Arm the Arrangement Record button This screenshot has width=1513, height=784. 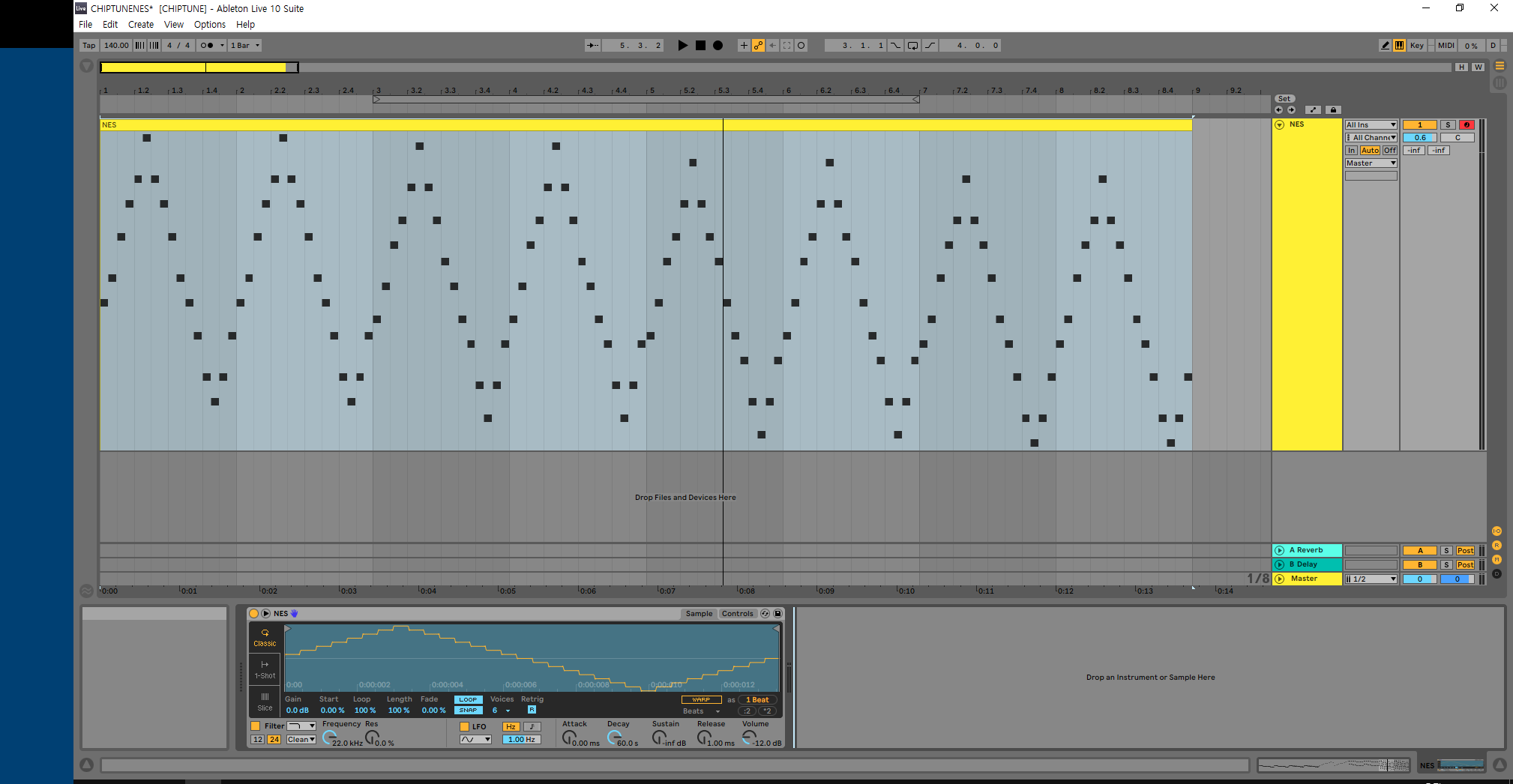[718, 46]
